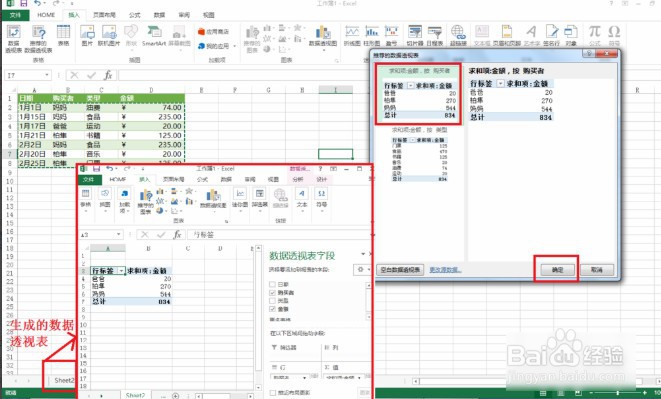Check the 日期 field checkbox
This screenshot has width=661, height=399.
(272, 284)
